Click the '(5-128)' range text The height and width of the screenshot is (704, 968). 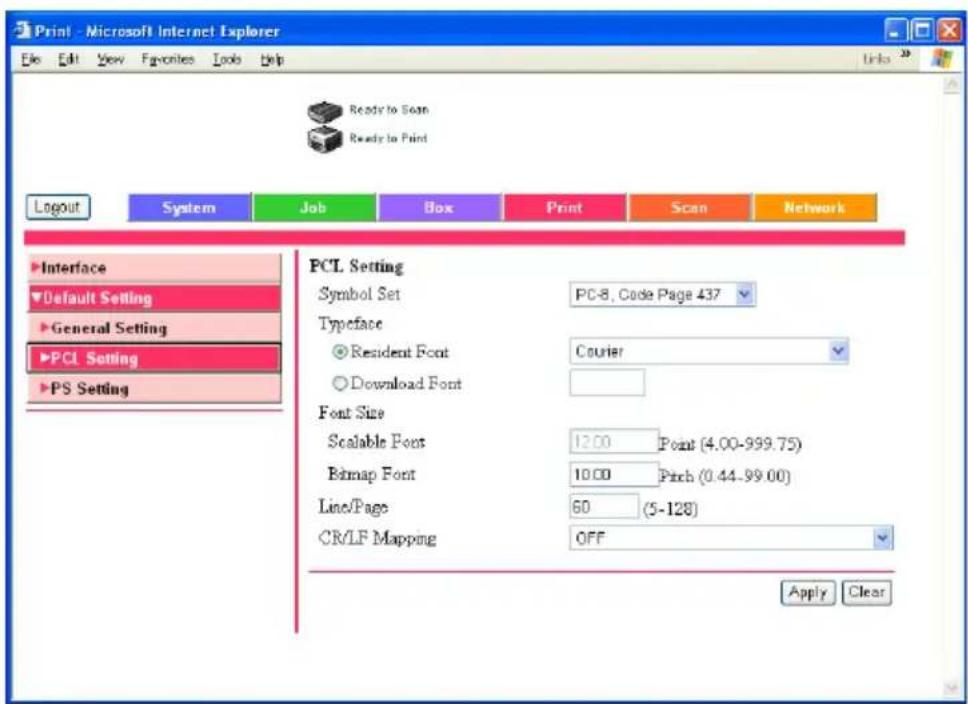(x=670, y=509)
